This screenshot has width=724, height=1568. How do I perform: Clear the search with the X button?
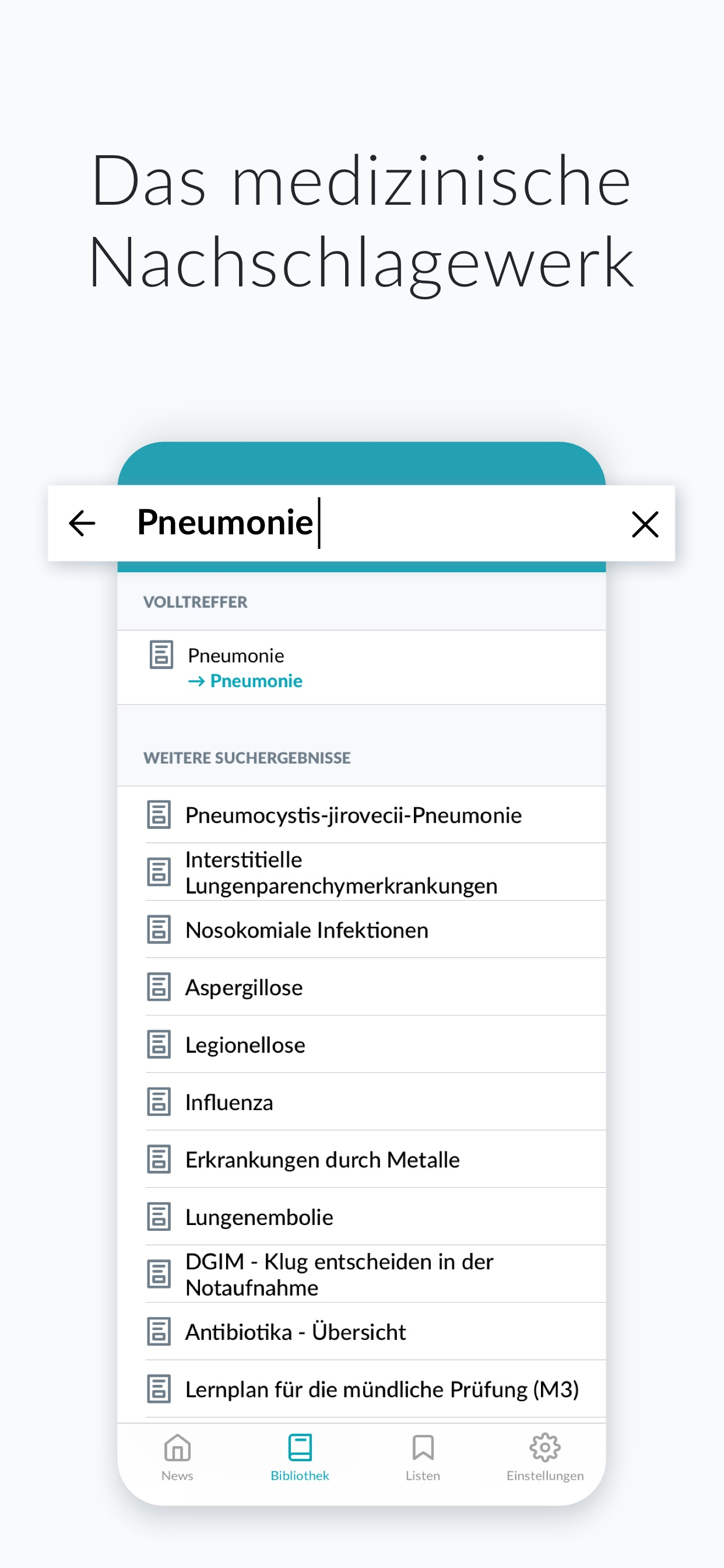(645, 524)
